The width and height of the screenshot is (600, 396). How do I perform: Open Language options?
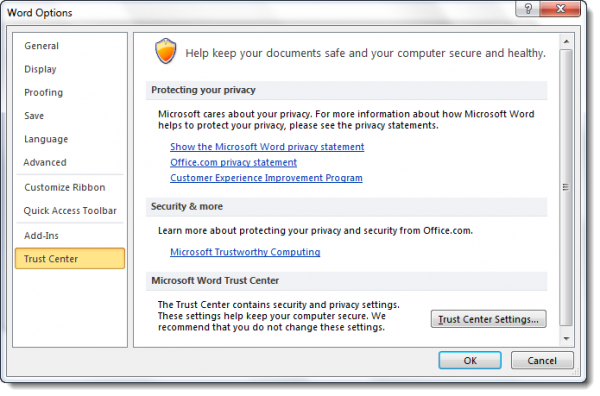click(46, 139)
